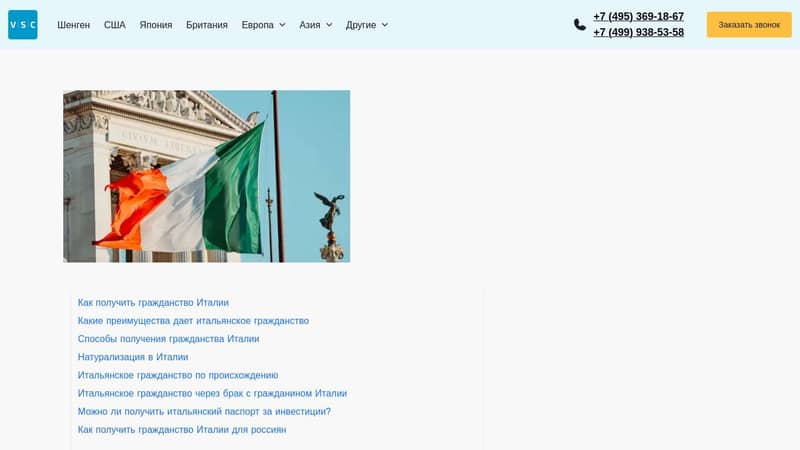Call the +7 (499) 938-53-58 number

coord(638,32)
